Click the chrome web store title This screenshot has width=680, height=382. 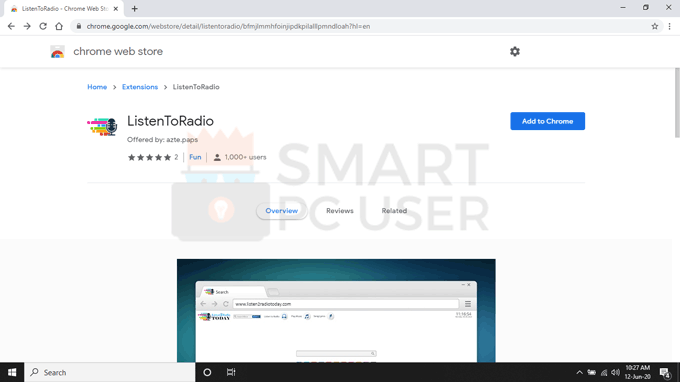(x=118, y=52)
